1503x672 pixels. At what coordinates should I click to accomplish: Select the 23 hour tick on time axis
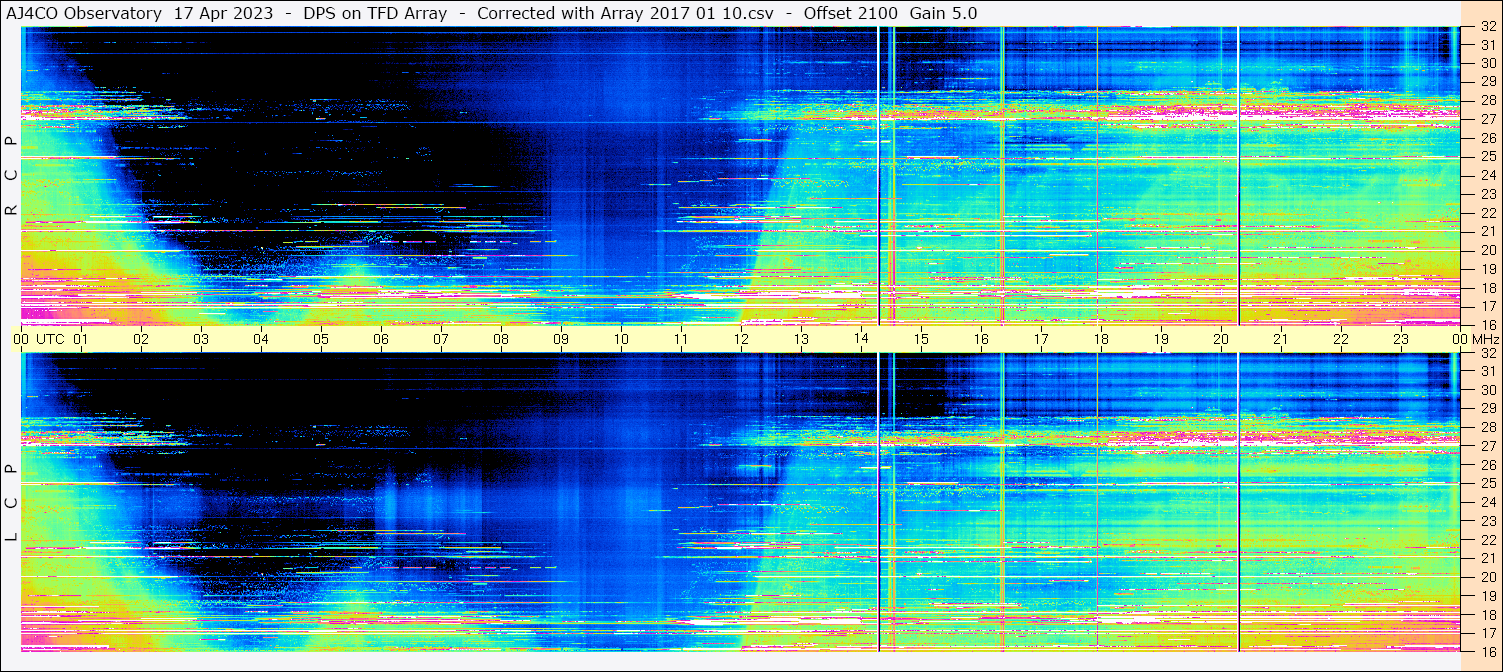(x=1401, y=339)
